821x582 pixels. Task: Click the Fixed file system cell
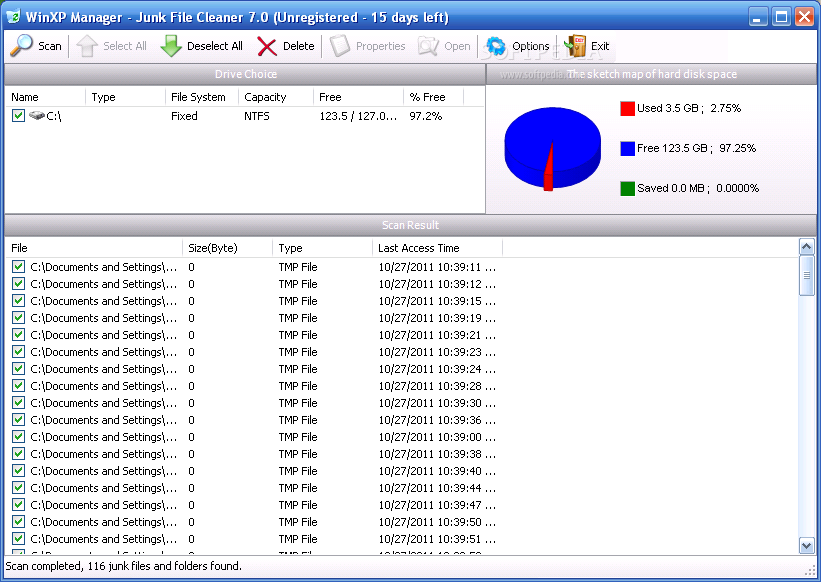(184, 116)
